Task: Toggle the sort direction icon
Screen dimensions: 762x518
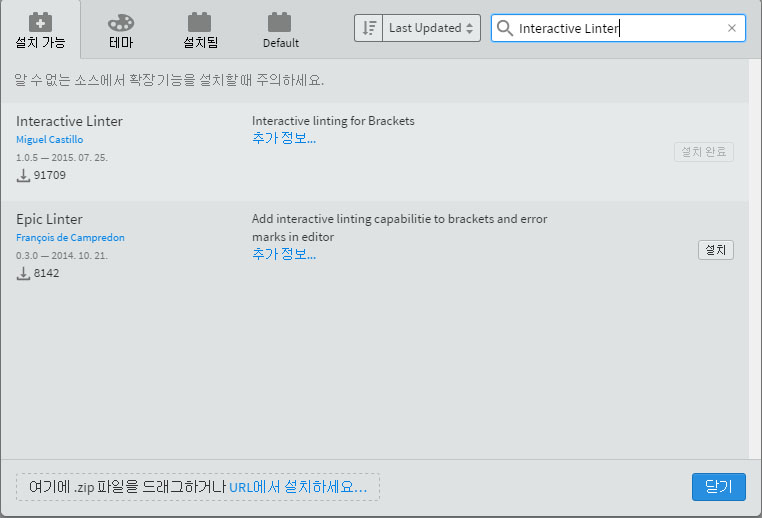Action: 369,28
